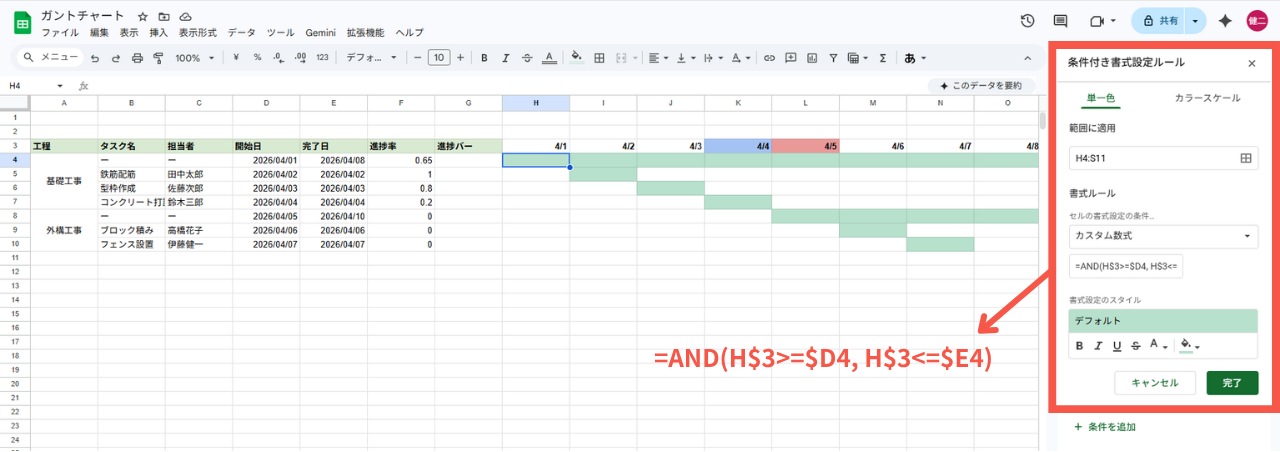Open version history clock icon
This screenshot has width=1280, height=452.
1027,21
